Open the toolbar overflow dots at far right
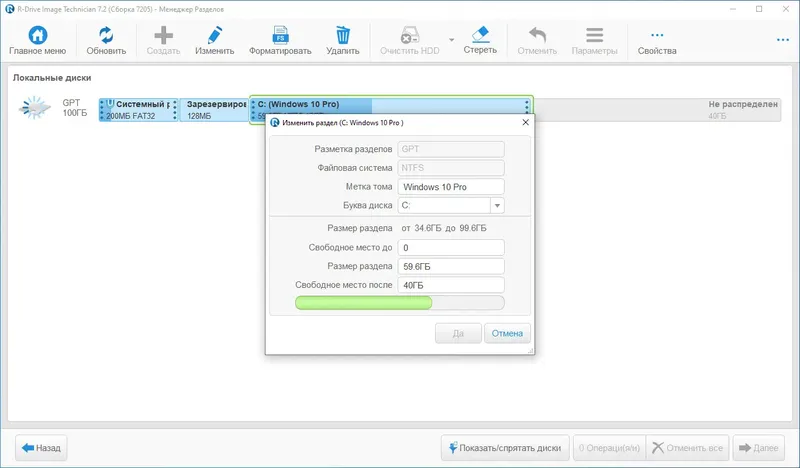The image size is (800, 468). pyautogui.click(x=783, y=40)
